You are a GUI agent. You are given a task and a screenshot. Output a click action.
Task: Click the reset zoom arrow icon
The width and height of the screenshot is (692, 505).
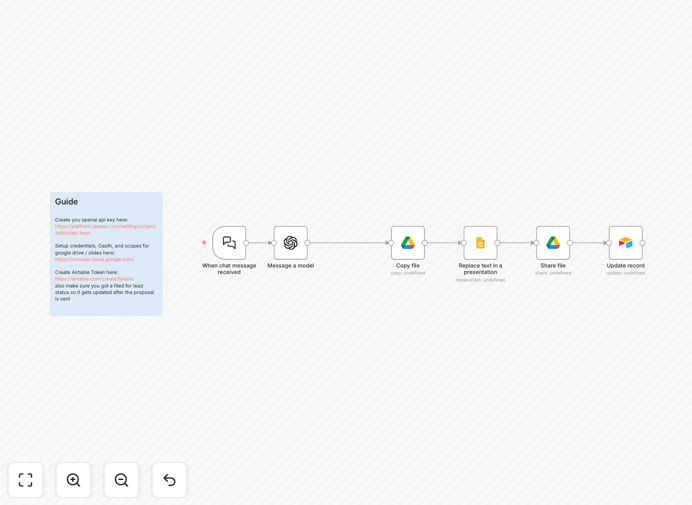169,480
